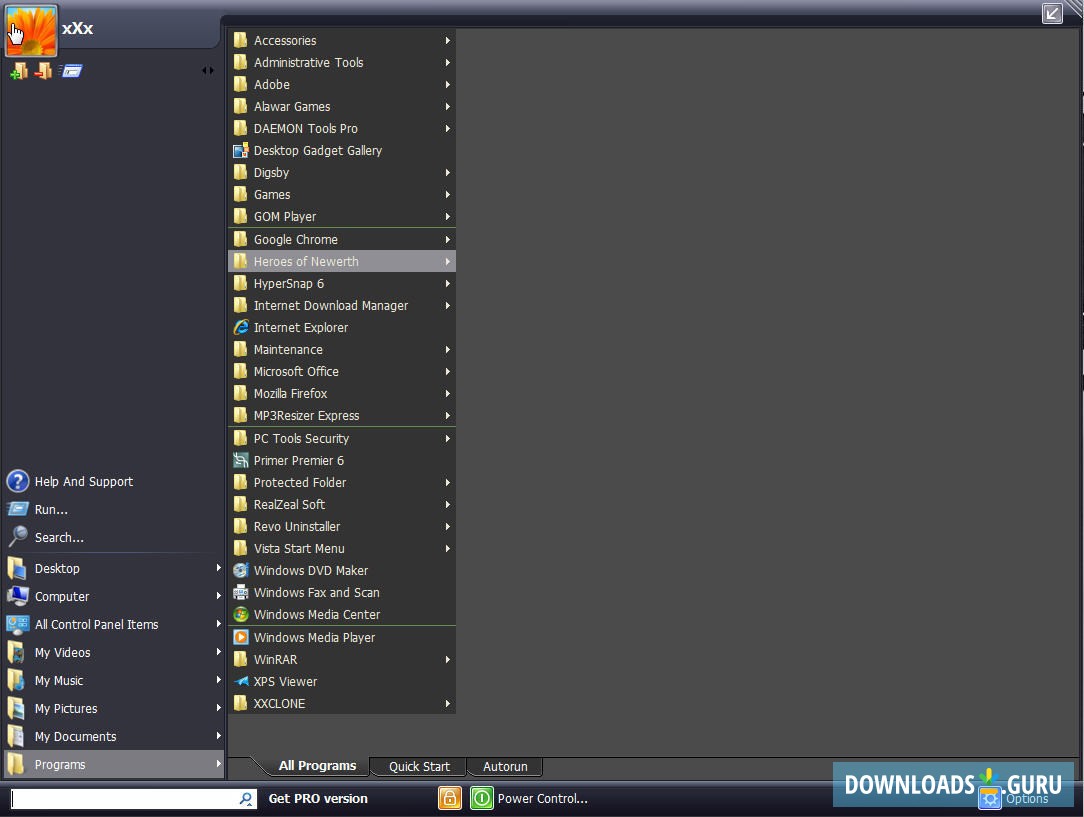This screenshot has height=817, width=1084.
Task: Open the Mozilla Firefox folder
Action: [x=342, y=393]
